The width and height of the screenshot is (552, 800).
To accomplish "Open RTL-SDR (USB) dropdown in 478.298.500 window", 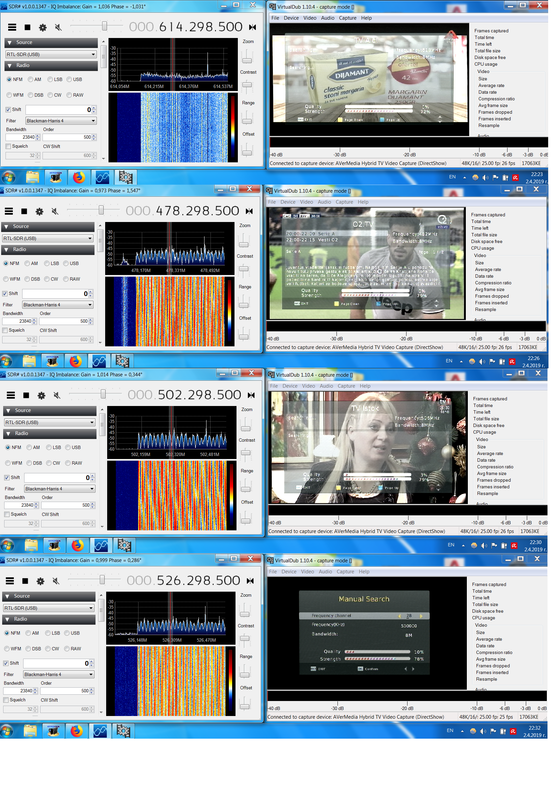I will (47, 238).
